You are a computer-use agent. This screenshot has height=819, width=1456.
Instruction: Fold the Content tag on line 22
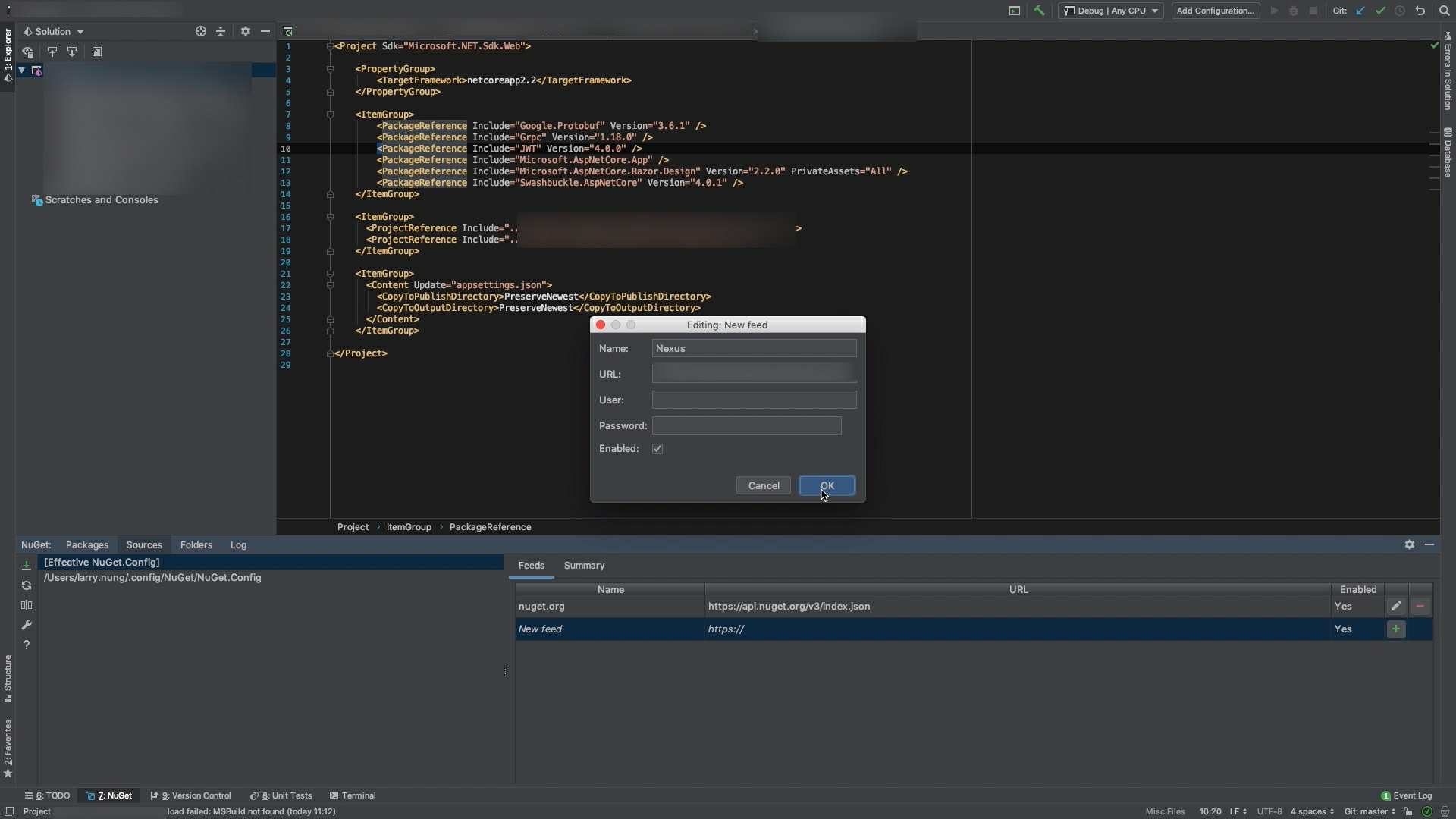(x=330, y=285)
